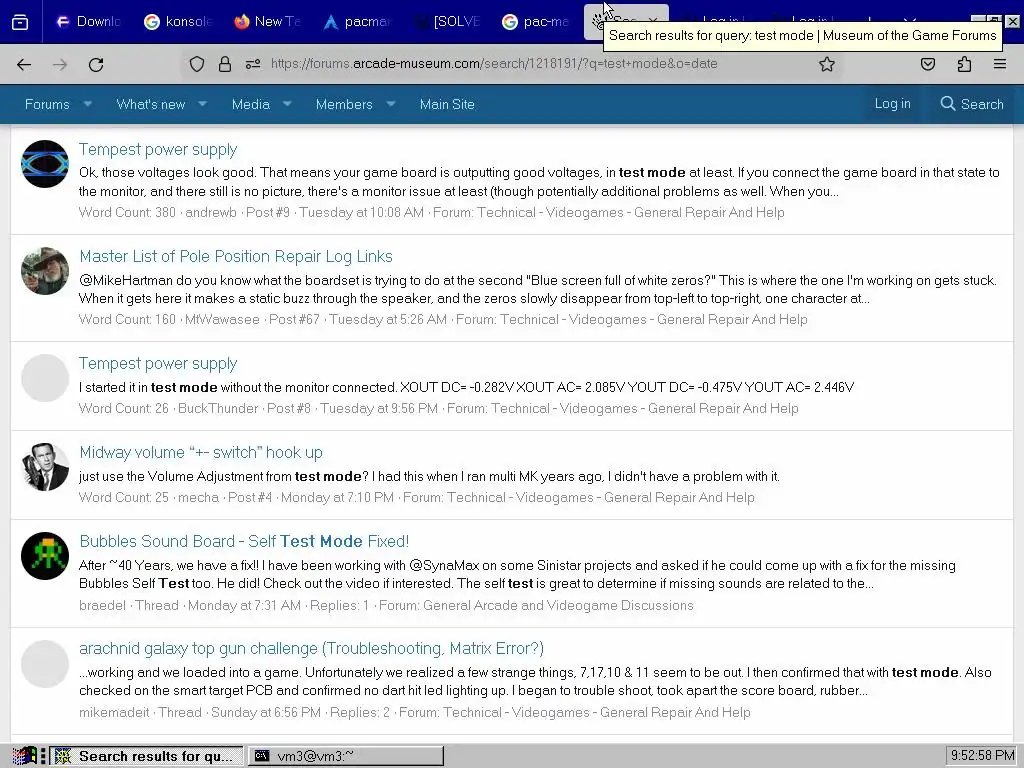Open General Arcade and Videogame Discussions forum link
The image size is (1024, 768).
pyautogui.click(x=558, y=605)
